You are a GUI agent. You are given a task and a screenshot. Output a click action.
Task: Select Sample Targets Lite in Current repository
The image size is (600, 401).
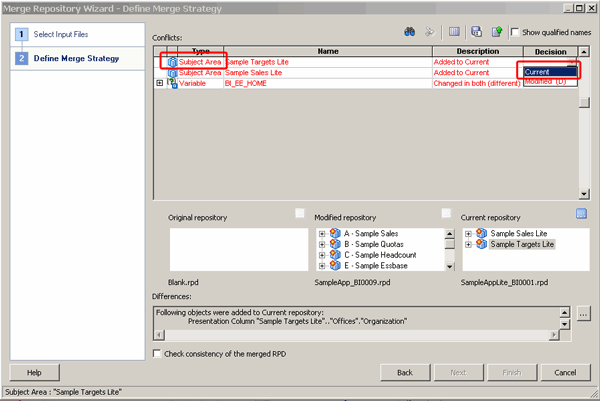(522, 244)
